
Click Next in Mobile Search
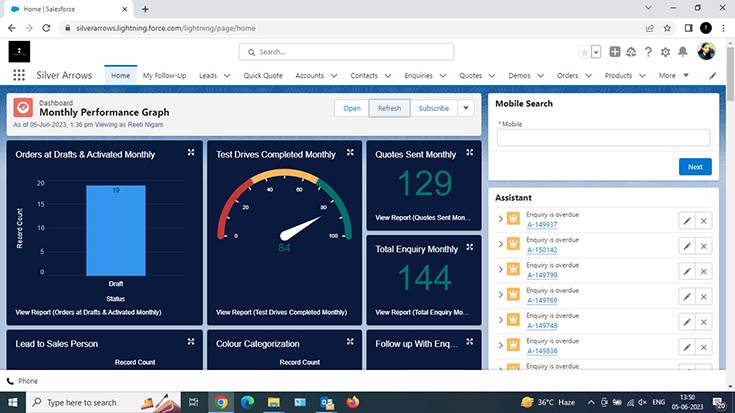coord(695,167)
